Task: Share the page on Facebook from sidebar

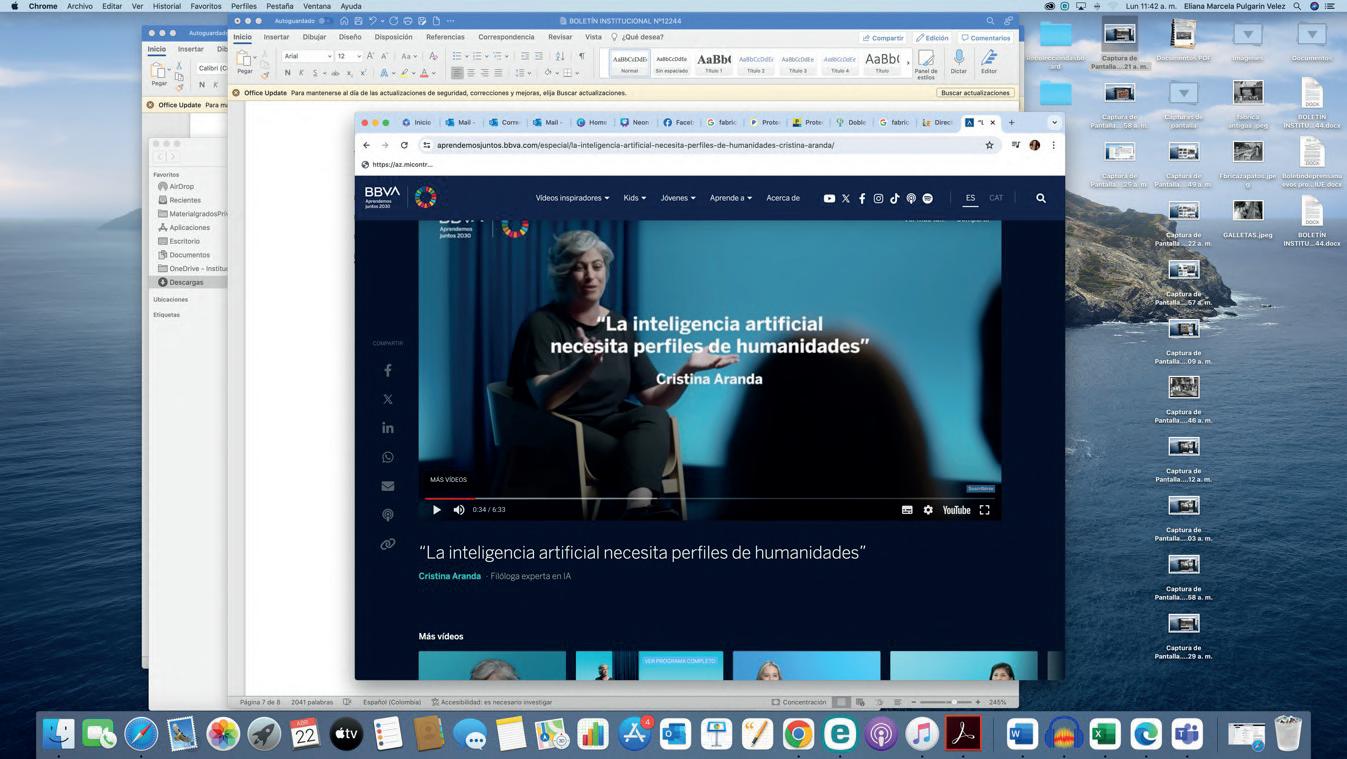Action: click(388, 370)
